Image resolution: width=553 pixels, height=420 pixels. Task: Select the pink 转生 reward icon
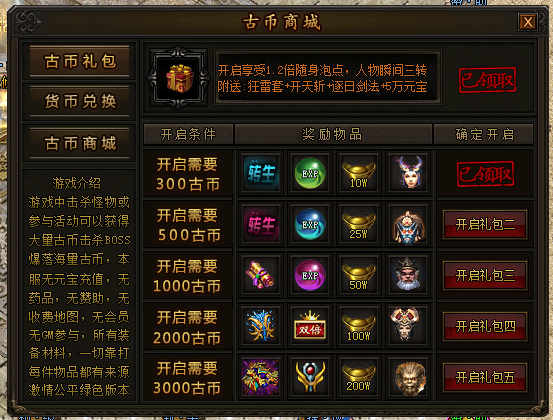coord(261,224)
